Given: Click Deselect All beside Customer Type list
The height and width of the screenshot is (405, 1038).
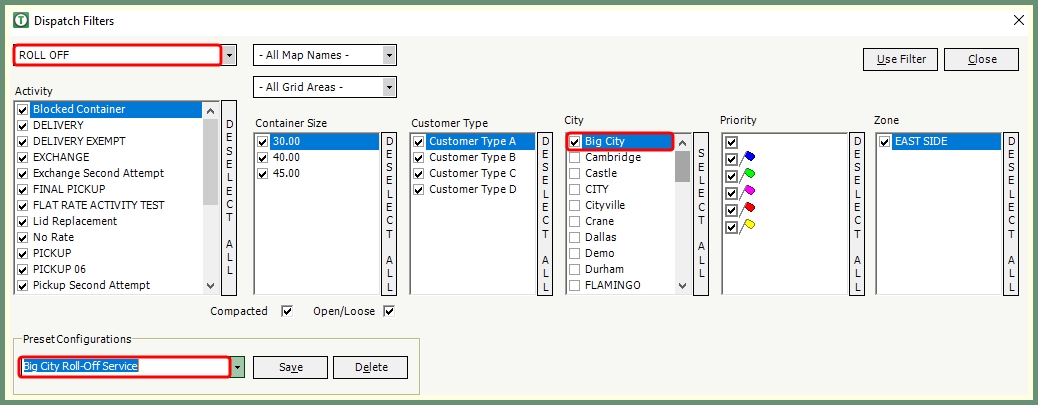Looking at the screenshot, I should (545, 214).
